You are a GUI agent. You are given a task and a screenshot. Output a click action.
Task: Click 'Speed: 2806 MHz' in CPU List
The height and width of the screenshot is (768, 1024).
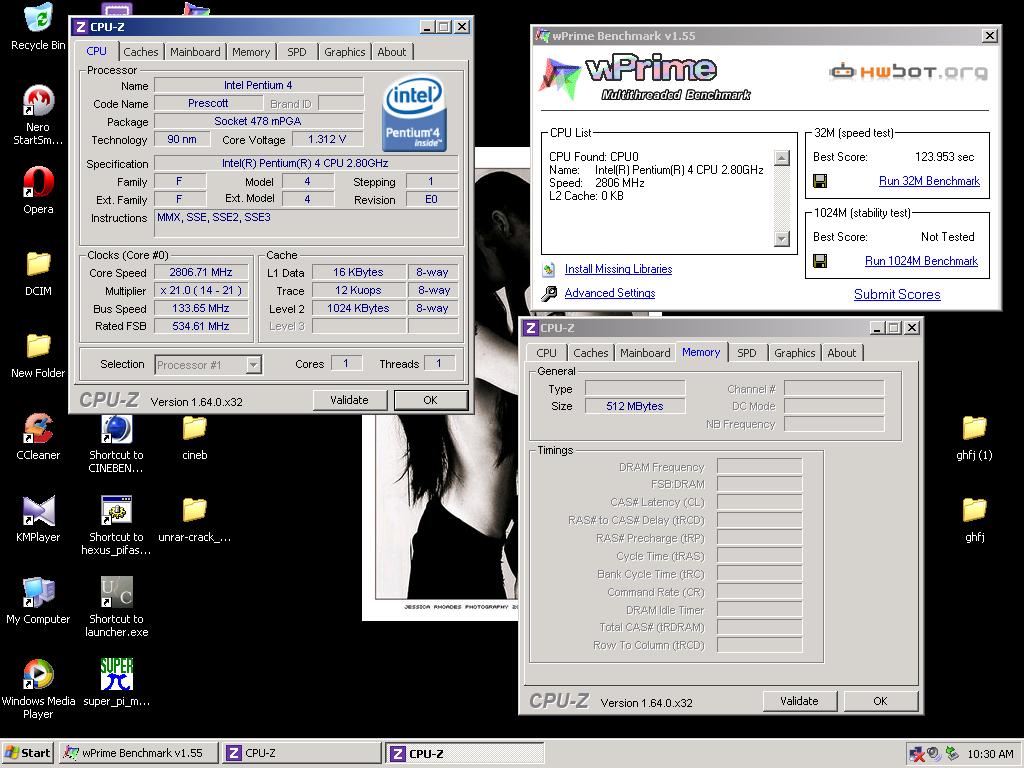tap(597, 183)
